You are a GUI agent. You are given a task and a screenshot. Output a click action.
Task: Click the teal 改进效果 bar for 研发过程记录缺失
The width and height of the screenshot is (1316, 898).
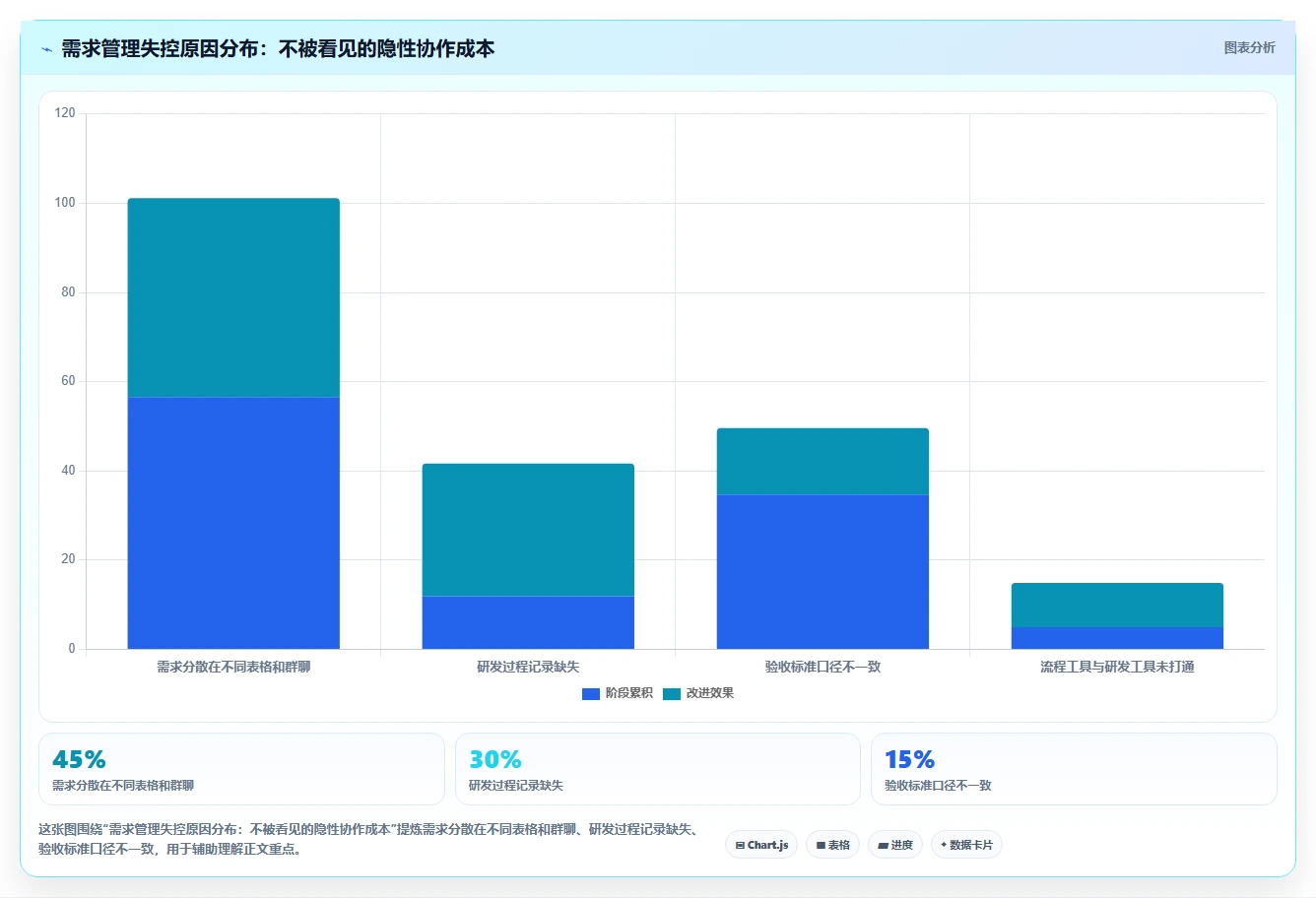[528, 530]
